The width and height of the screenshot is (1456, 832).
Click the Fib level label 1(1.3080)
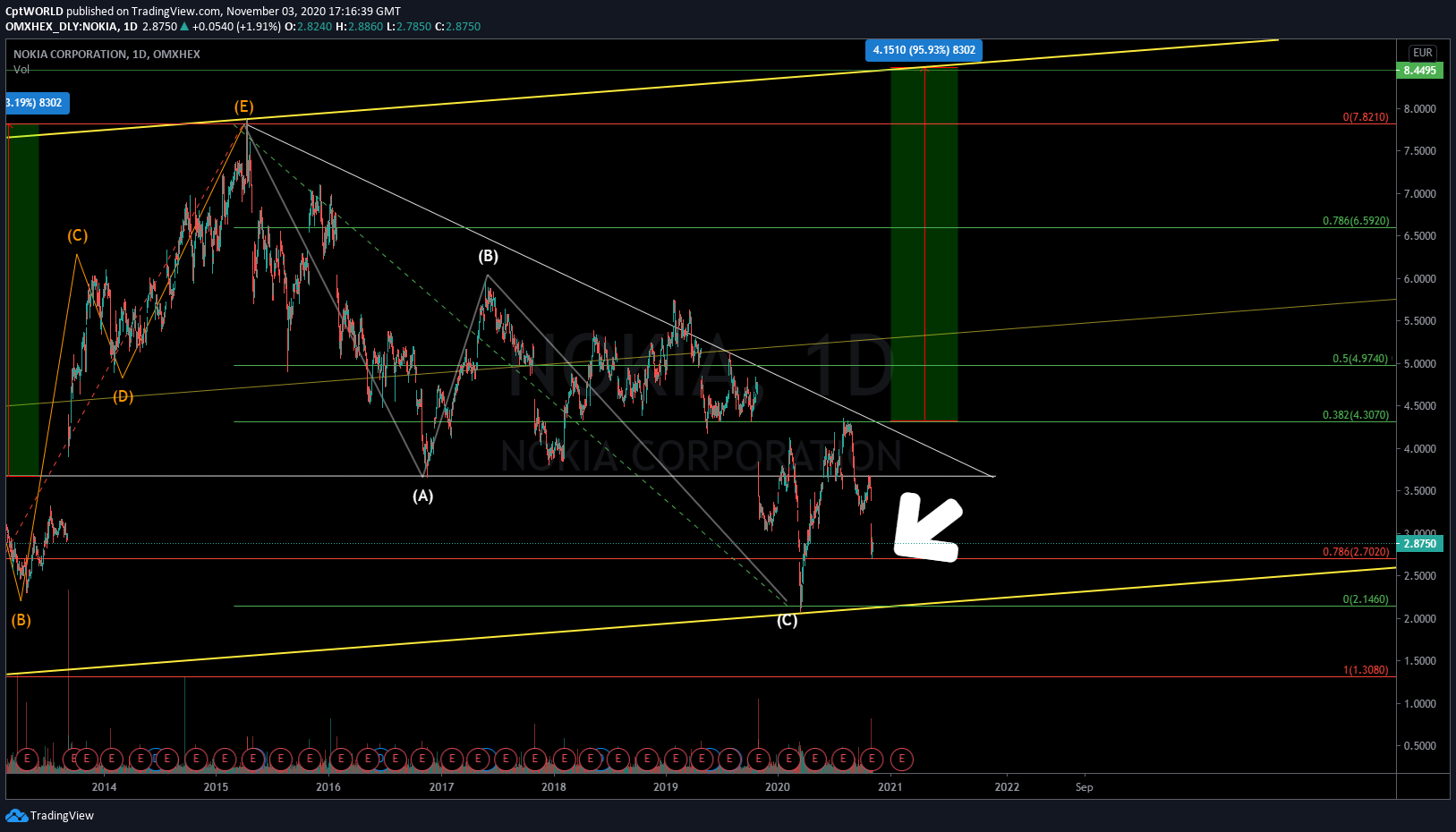coord(1366,670)
